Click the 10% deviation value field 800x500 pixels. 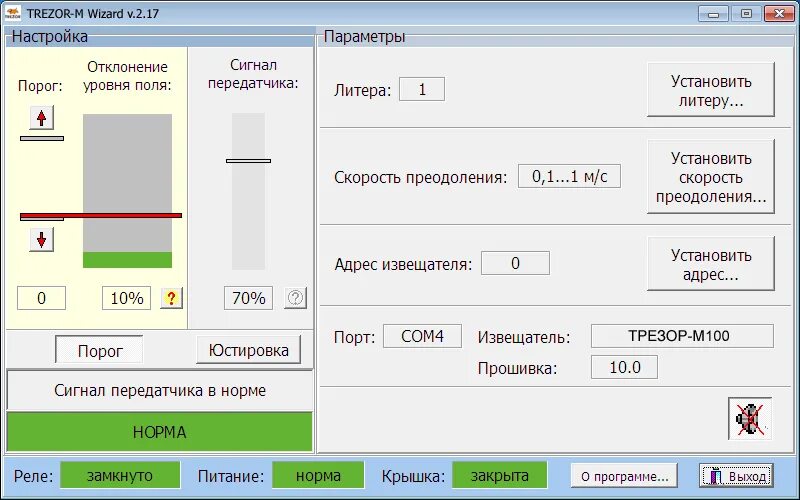(127, 298)
